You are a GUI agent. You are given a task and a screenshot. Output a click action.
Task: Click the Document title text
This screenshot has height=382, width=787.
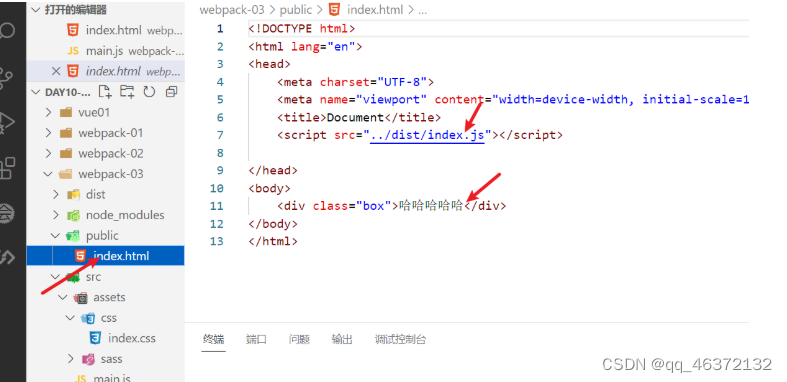coord(355,117)
